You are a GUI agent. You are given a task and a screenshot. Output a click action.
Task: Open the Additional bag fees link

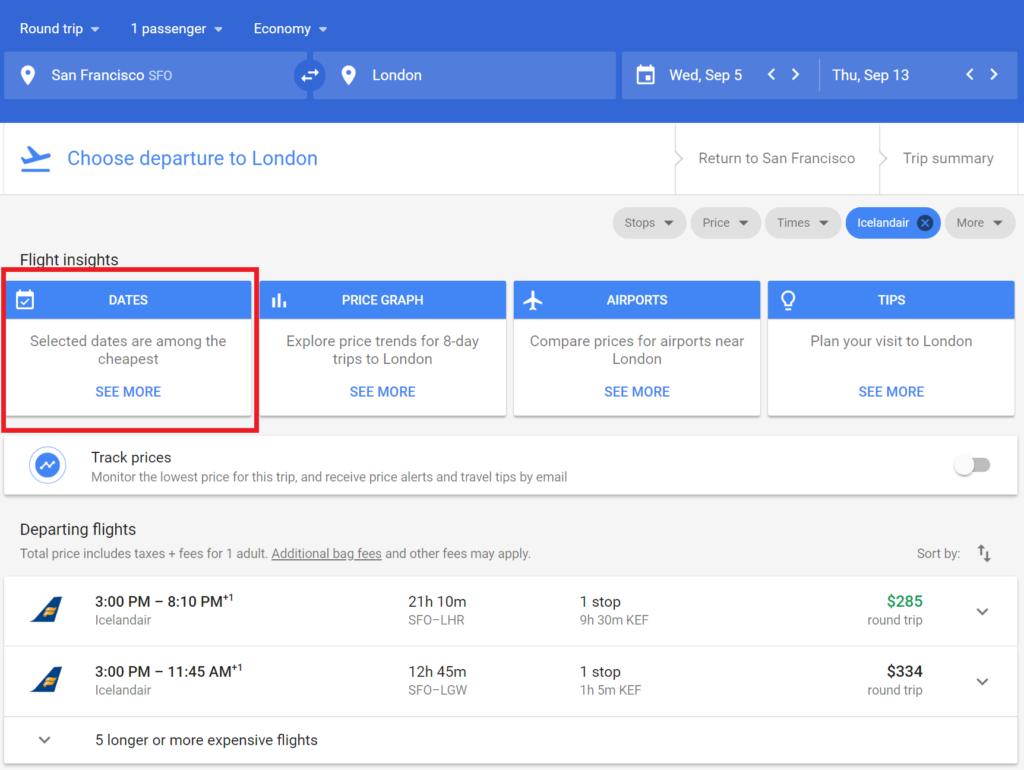coord(326,553)
